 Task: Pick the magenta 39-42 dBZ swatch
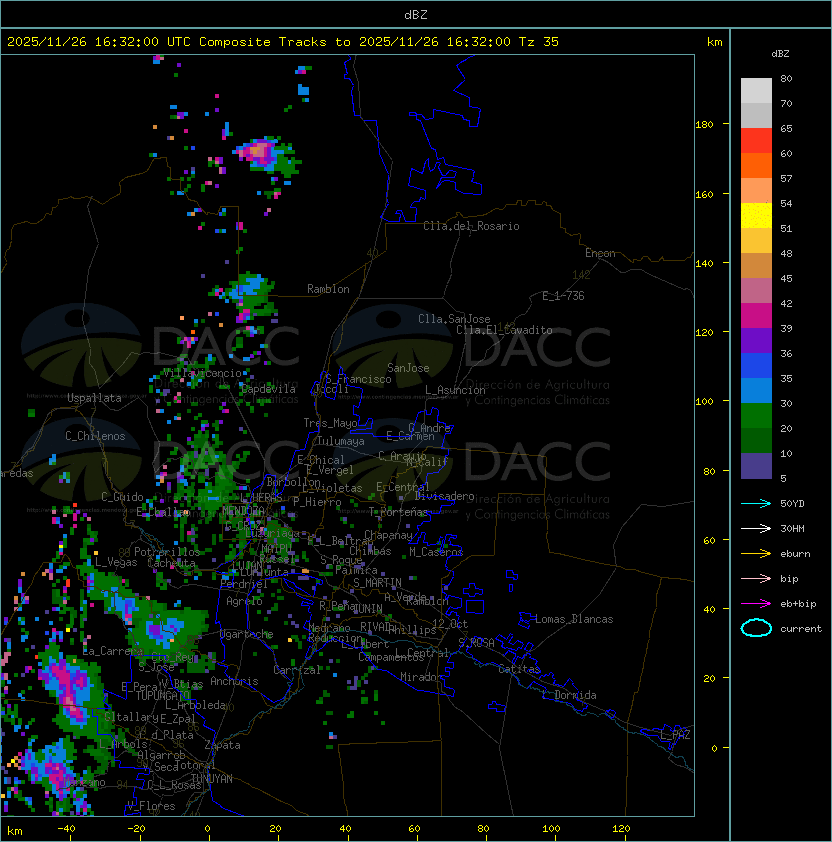pyautogui.click(x=756, y=316)
